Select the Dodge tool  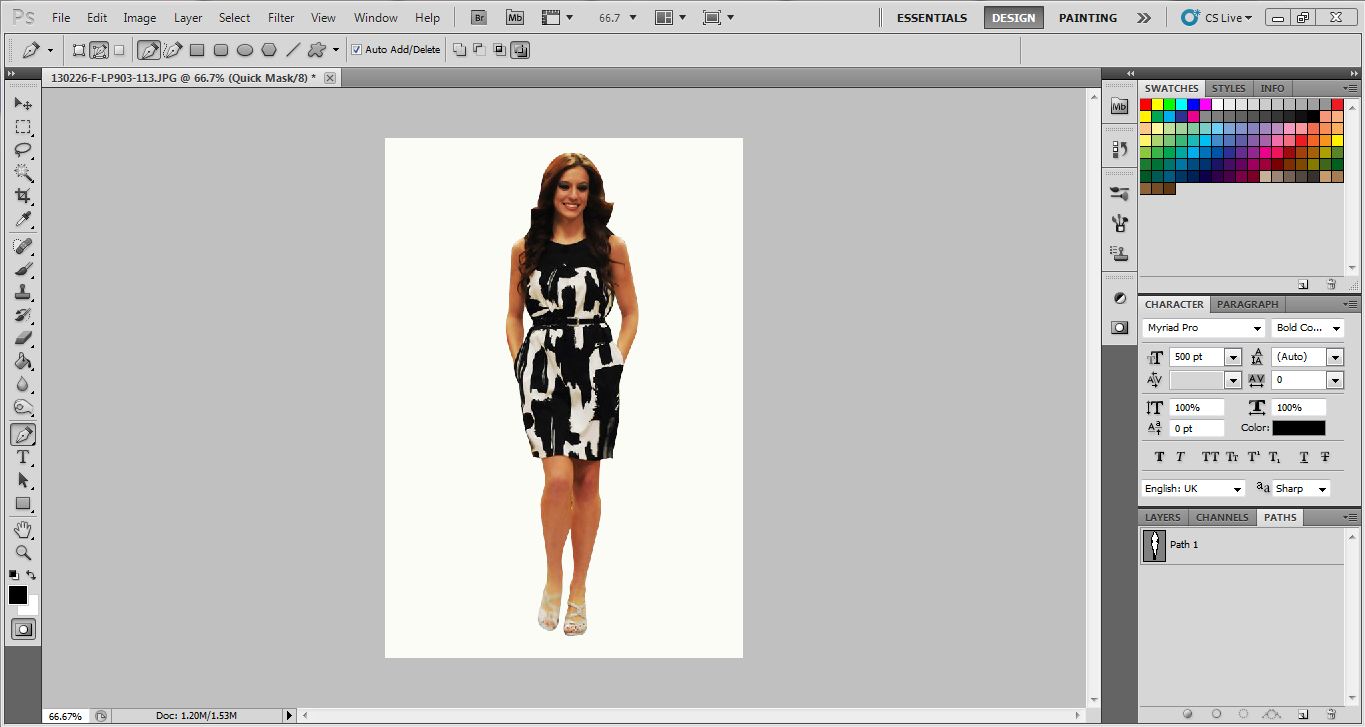tap(23, 407)
